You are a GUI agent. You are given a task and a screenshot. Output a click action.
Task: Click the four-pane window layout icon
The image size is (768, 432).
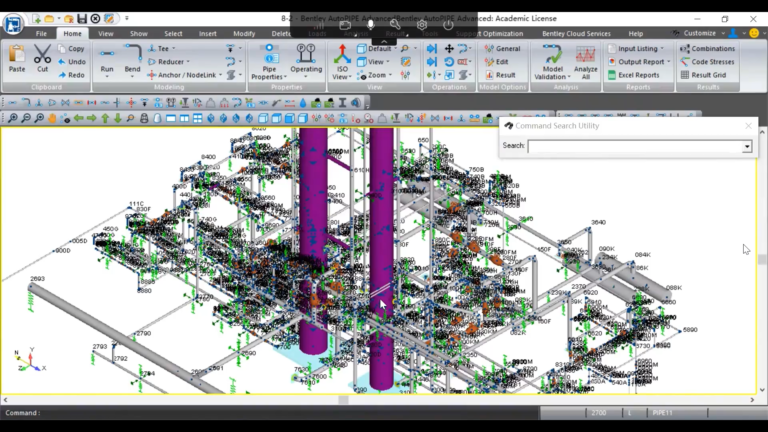(197, 119)
